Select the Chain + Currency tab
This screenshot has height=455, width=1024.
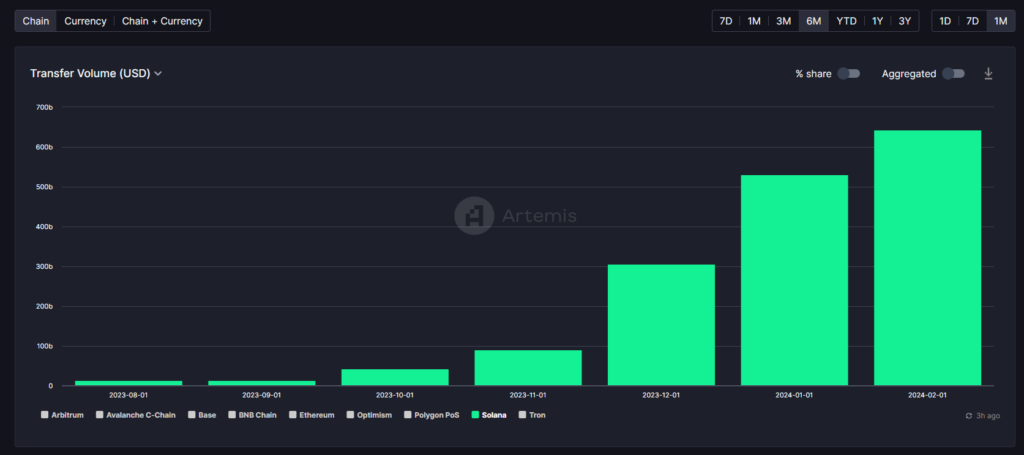[162, 21]
